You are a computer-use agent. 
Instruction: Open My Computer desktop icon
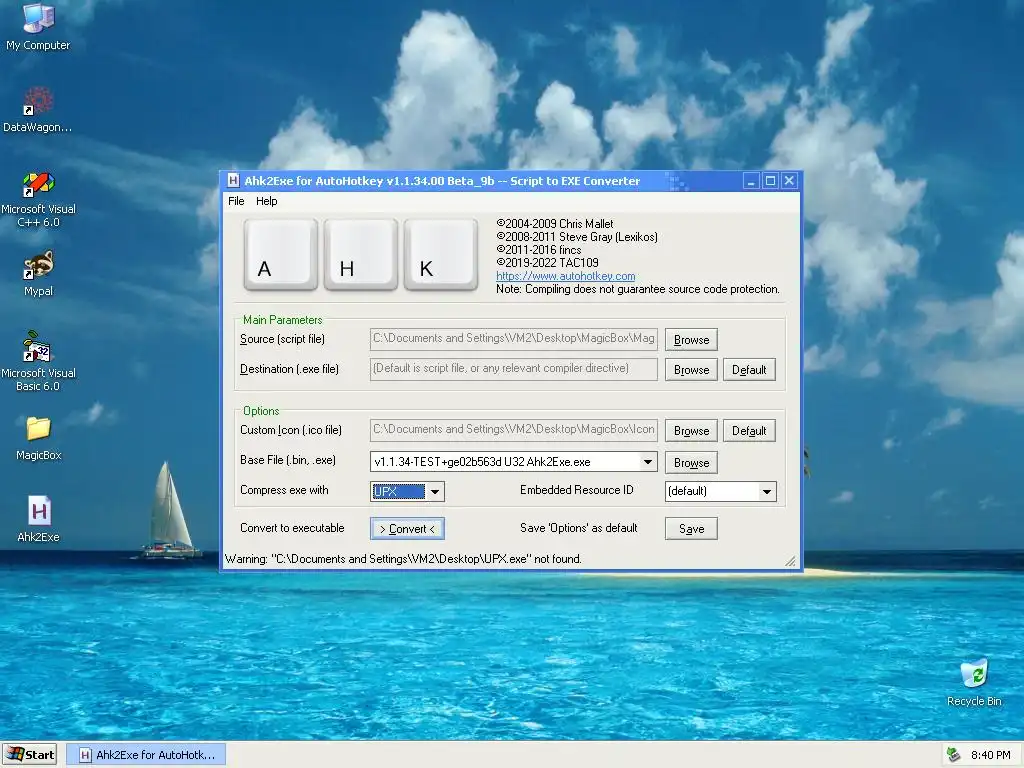(x=38, y=26)
